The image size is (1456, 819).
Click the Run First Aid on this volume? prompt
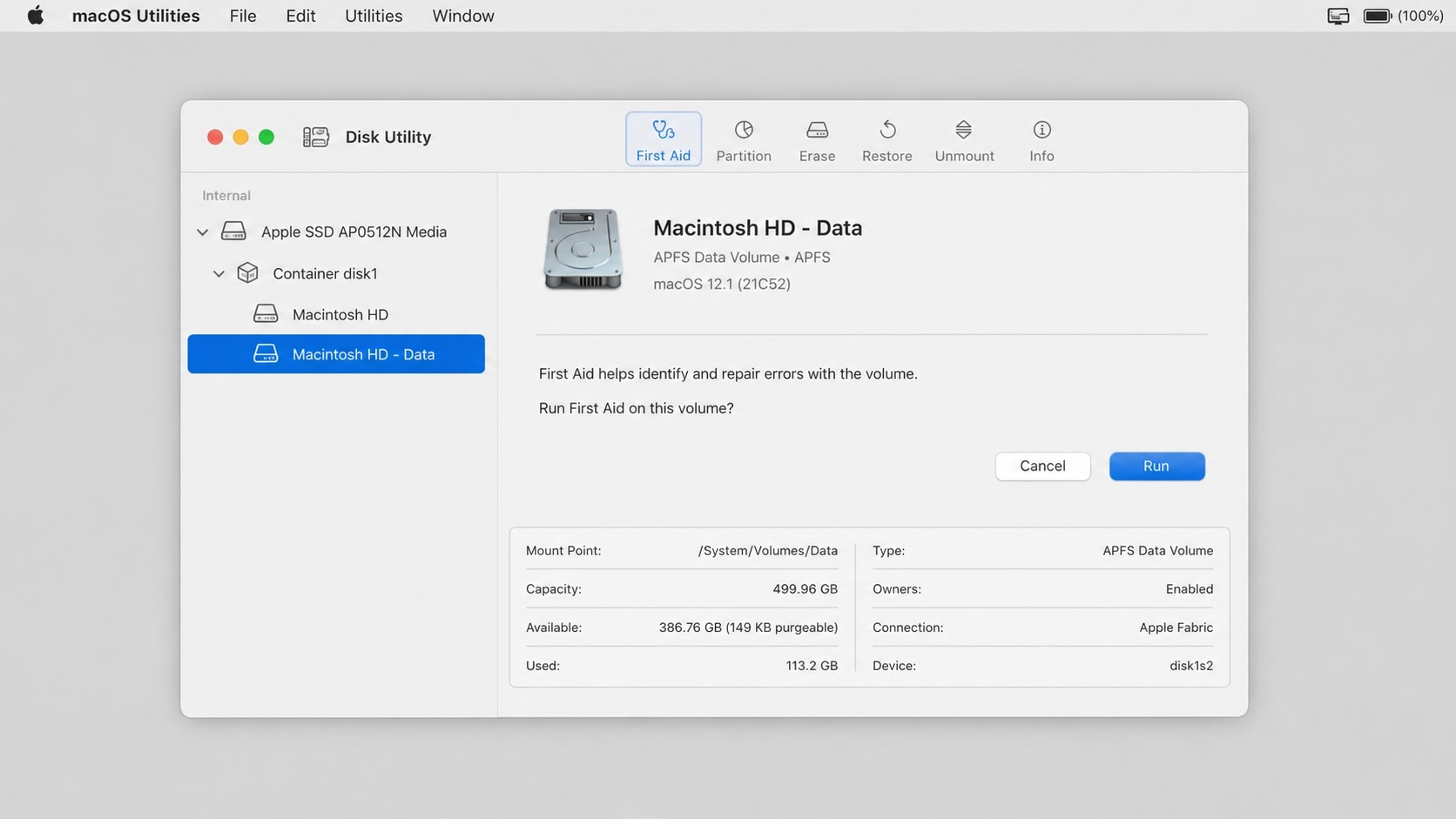pyautogui.click(x=637, y=408)
